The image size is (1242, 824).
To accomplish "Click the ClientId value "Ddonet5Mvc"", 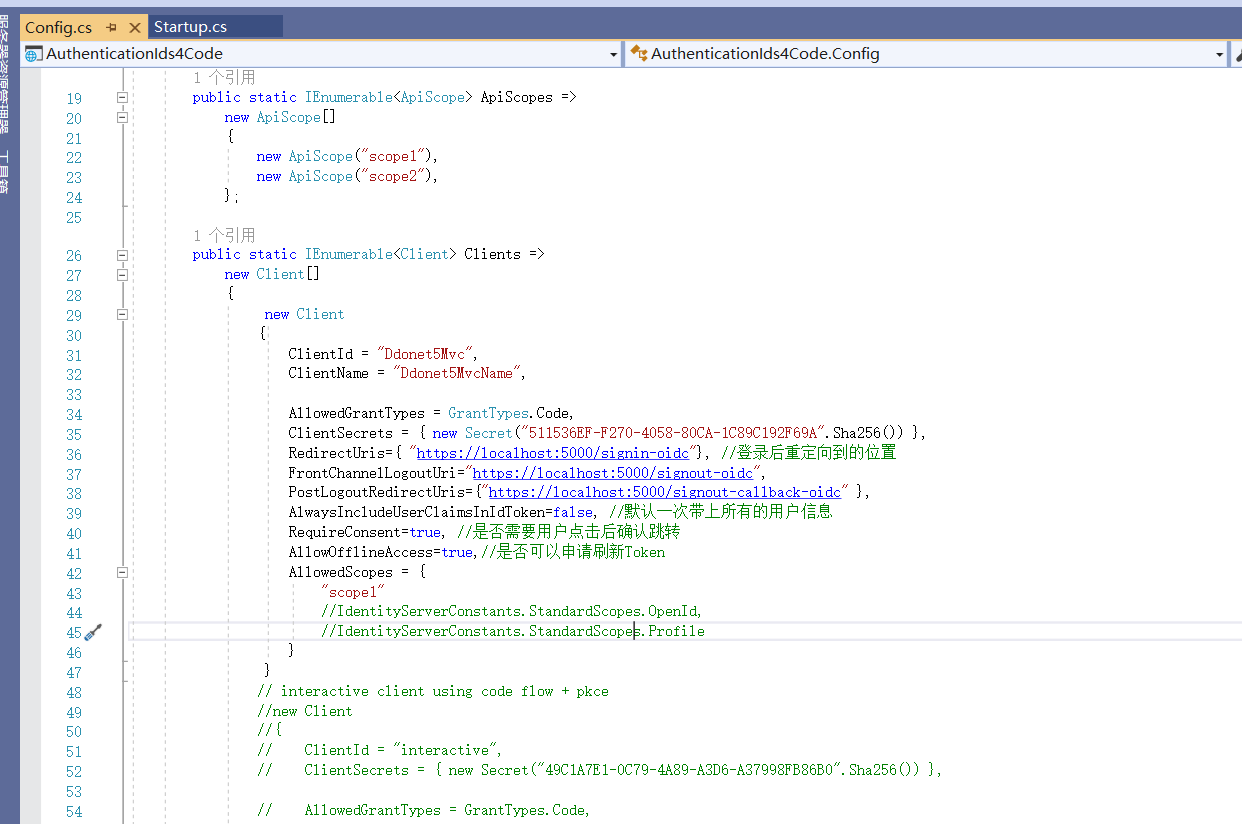I will coord(425,354).
